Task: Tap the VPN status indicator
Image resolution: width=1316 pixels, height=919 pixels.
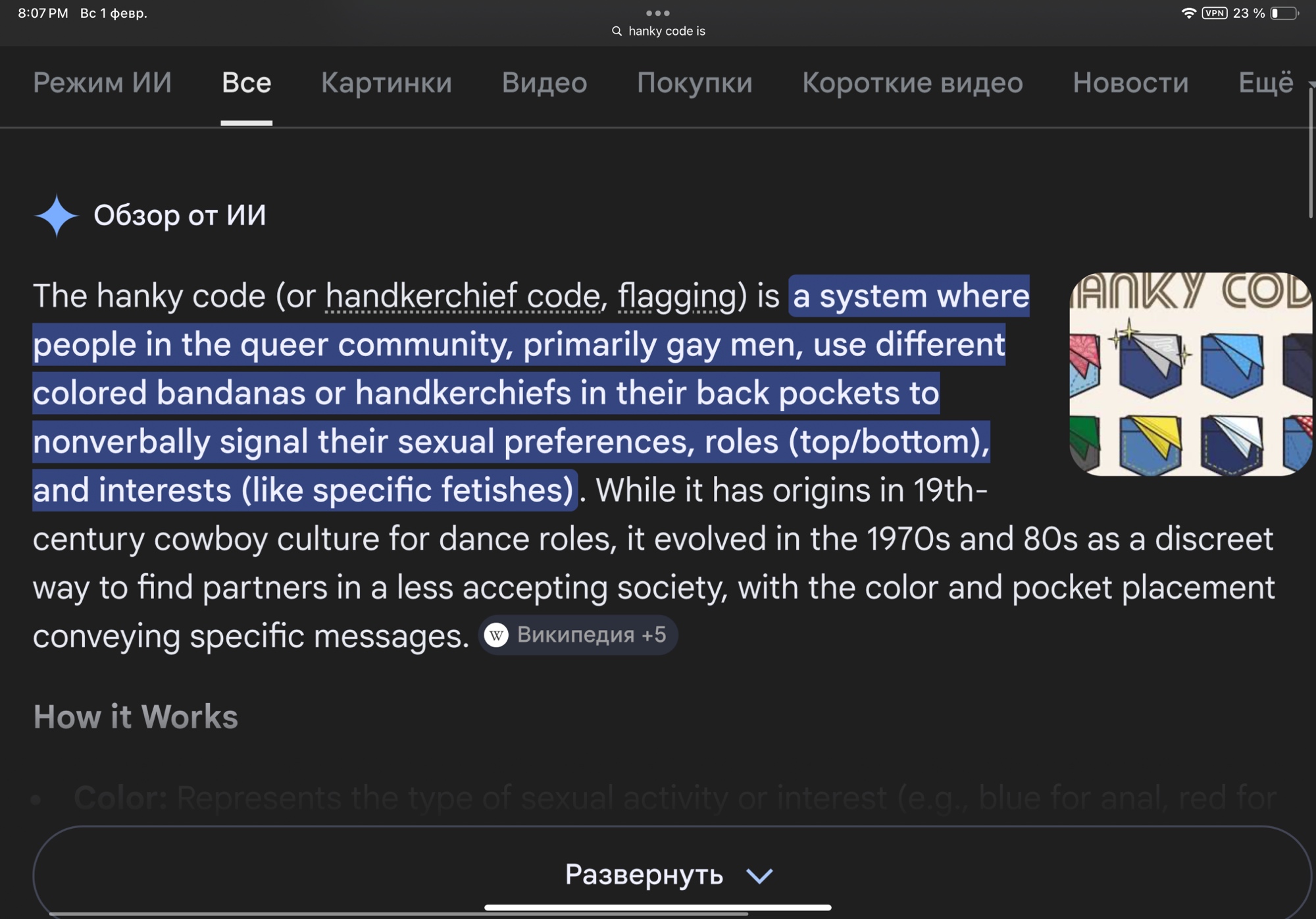Action: point(1214,13)
